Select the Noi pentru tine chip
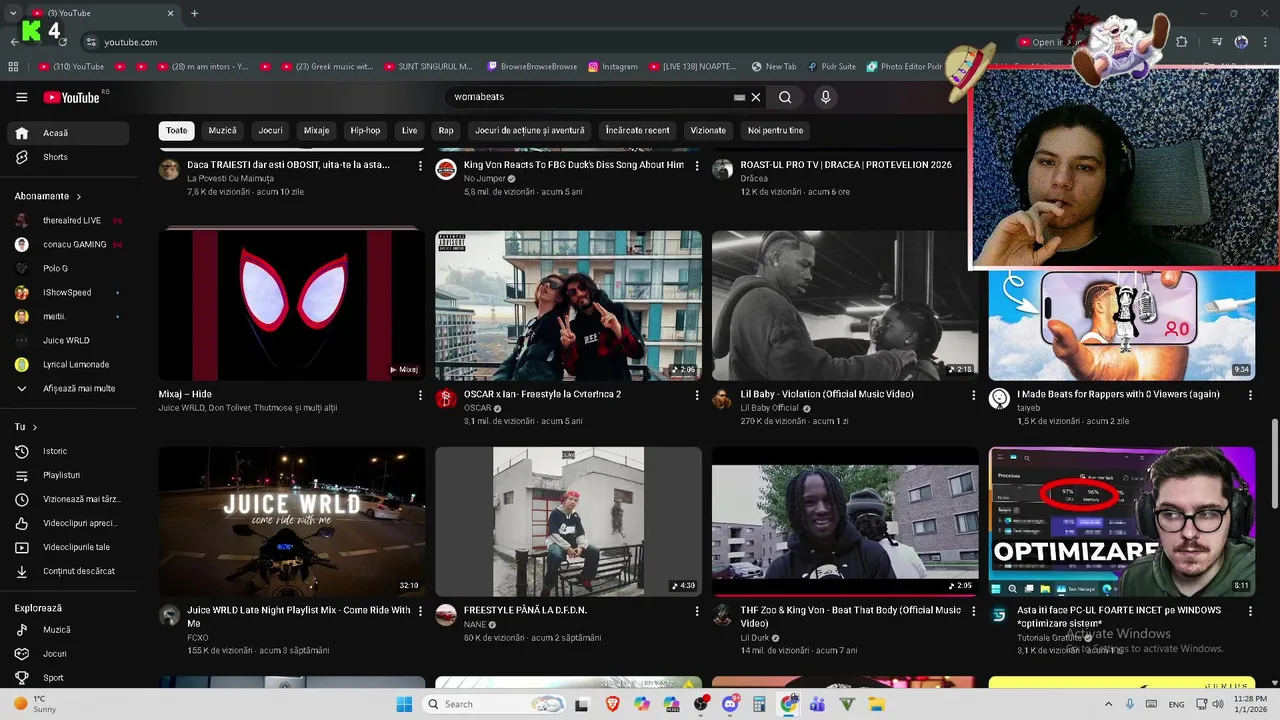The width and height of the screenshot is (1280, 720). [775, 130]
